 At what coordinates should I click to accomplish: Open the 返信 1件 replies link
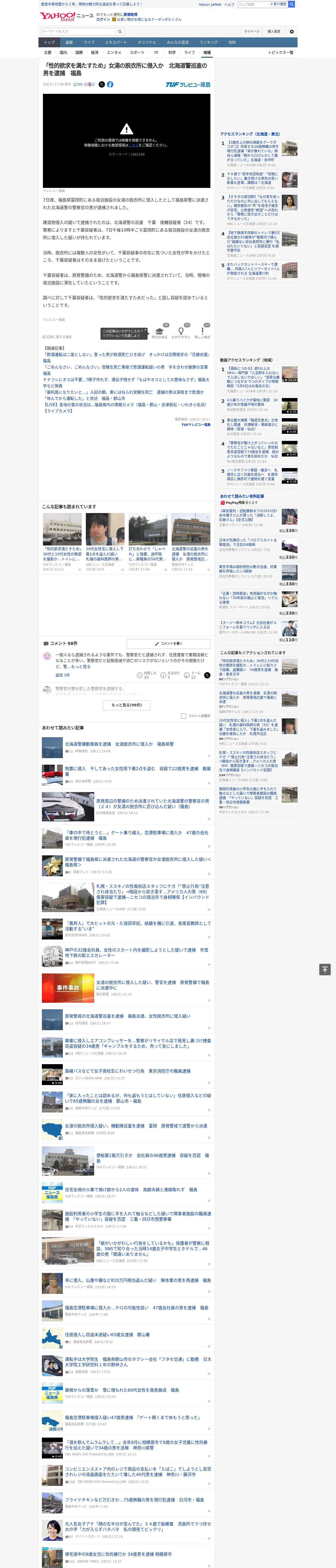(63, 675)
